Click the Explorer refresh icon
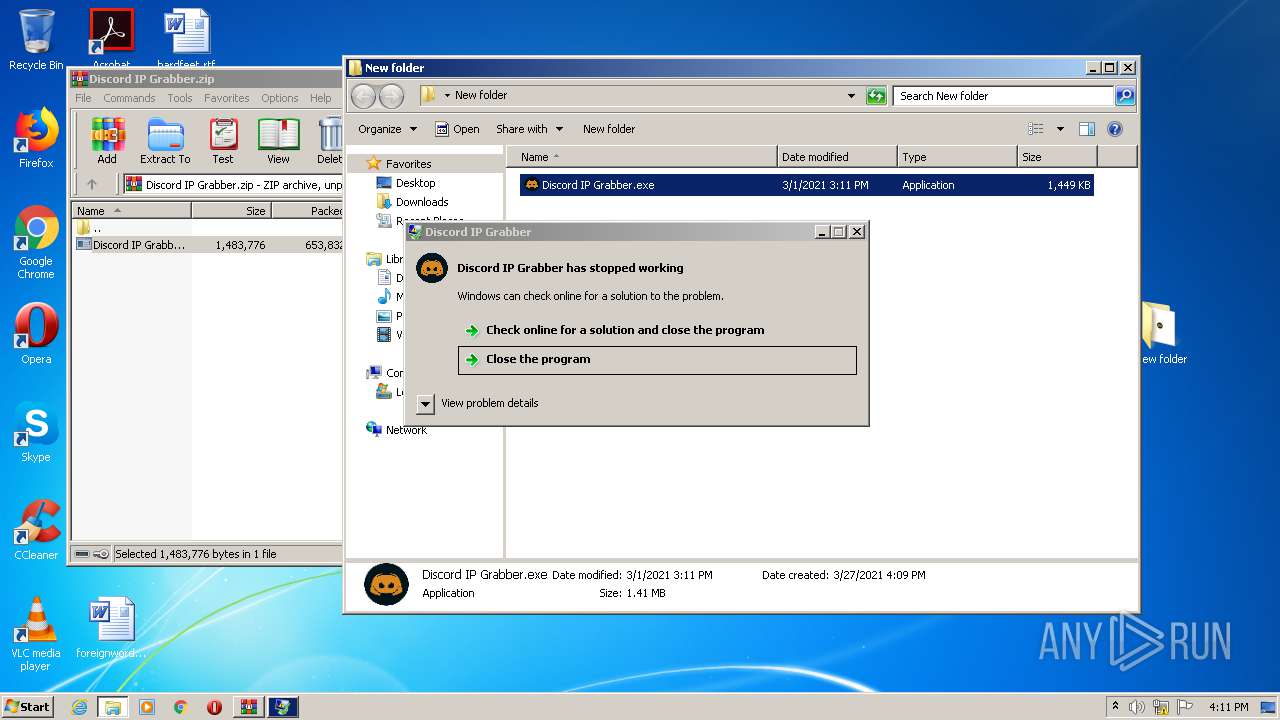 coord(876,96)
